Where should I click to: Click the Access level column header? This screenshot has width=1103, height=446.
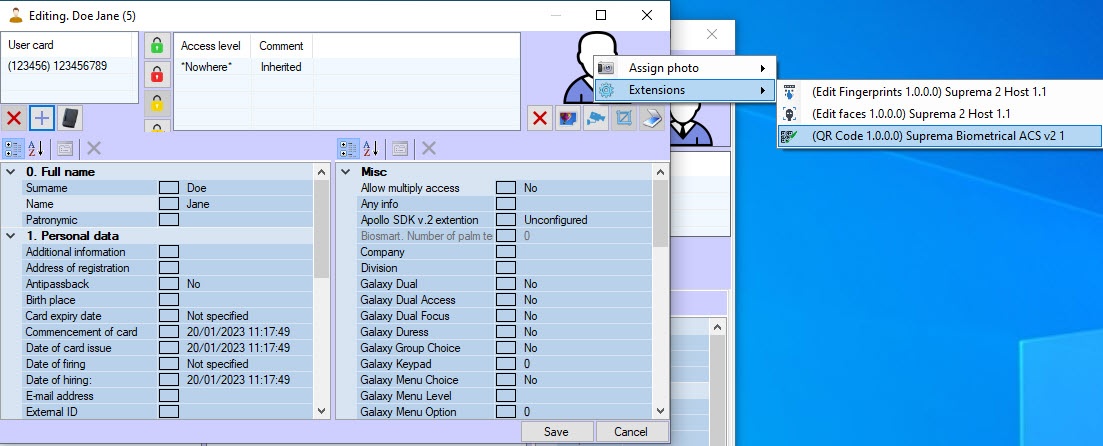[x=212, y=46]
